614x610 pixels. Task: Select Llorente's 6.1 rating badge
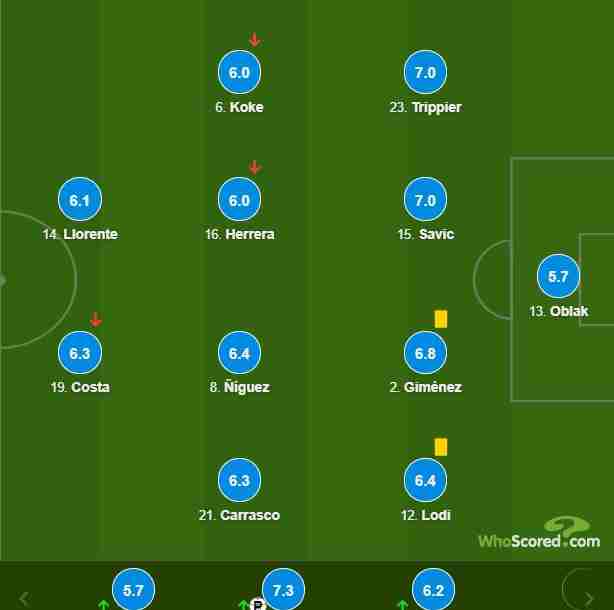coord(80,199)
